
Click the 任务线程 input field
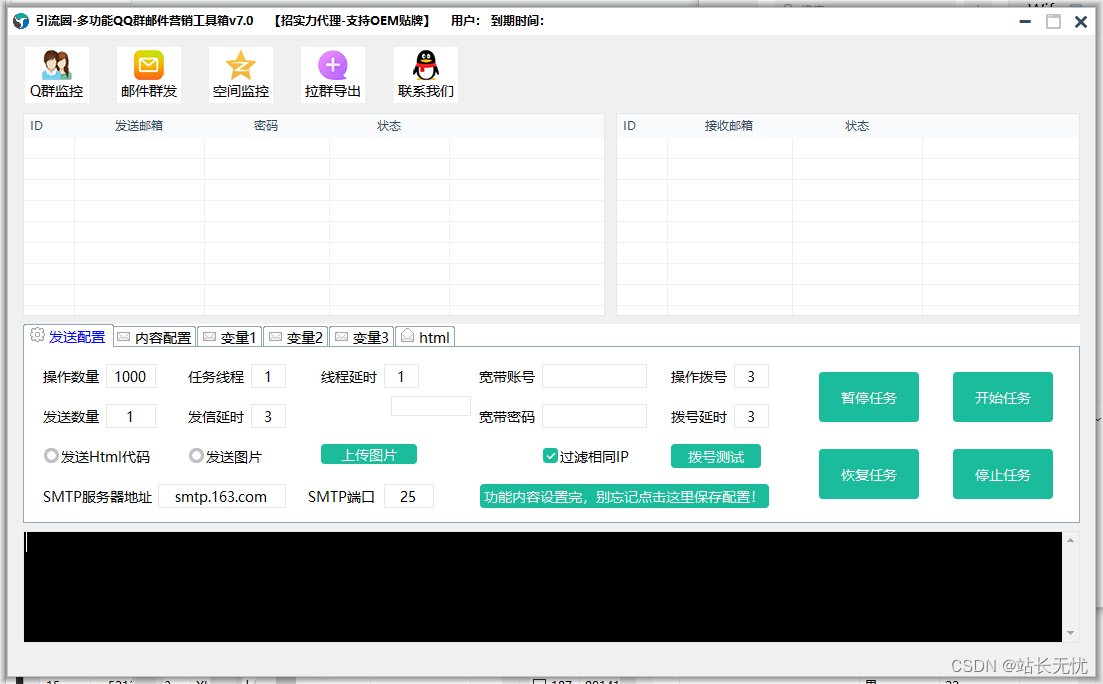pyautogui.click(x=268, y=376)
